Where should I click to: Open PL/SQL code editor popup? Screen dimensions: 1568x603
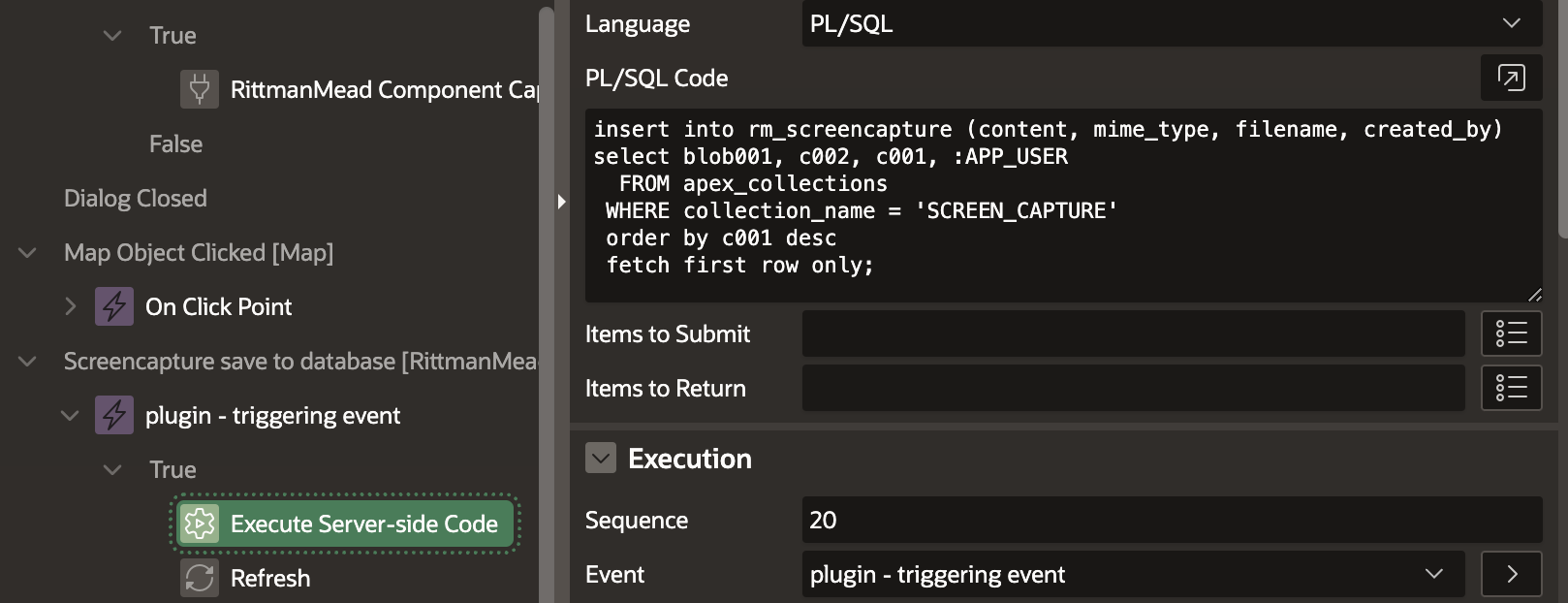[1511, 78]
